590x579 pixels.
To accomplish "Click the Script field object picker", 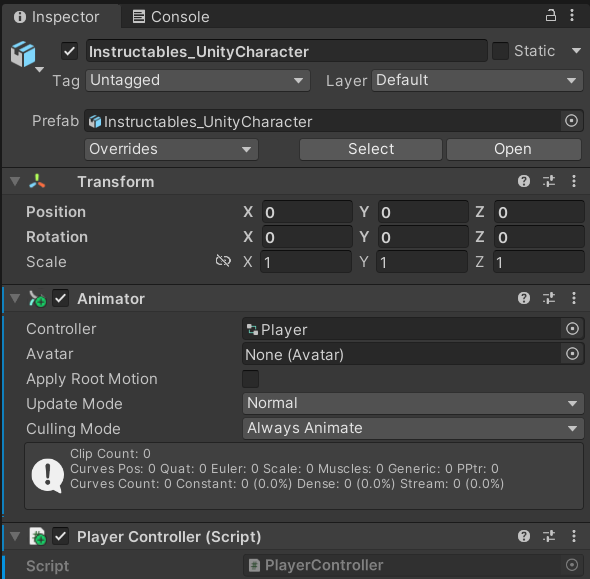I will click(572, 565).
